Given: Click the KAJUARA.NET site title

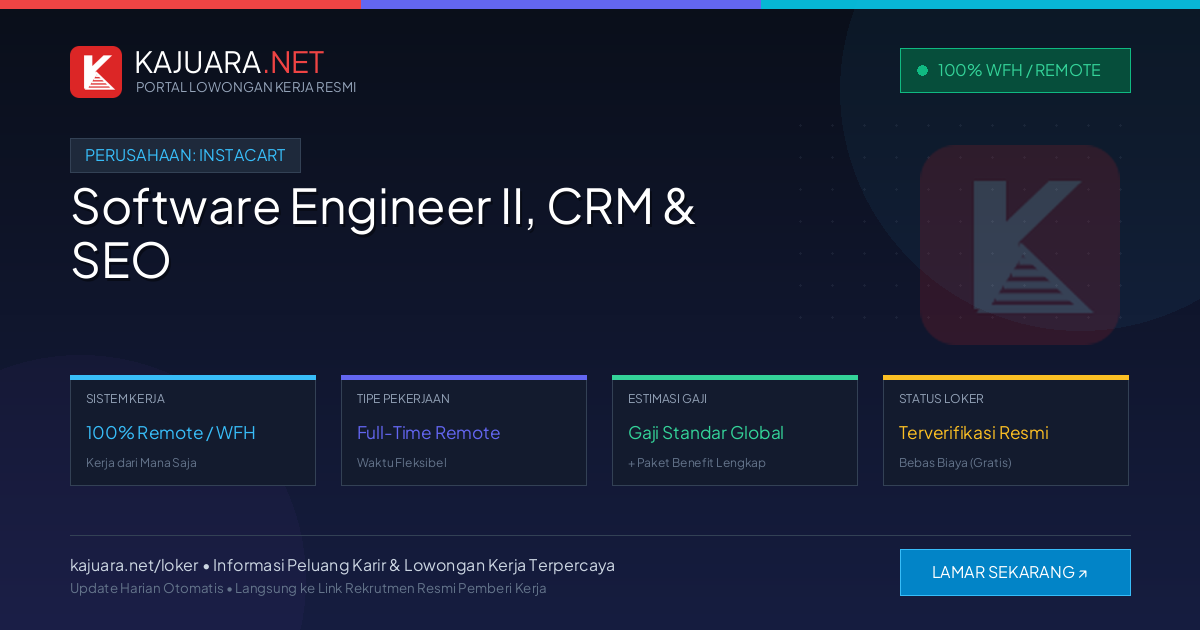Looking at the screenshot, I should coord(229,62).
